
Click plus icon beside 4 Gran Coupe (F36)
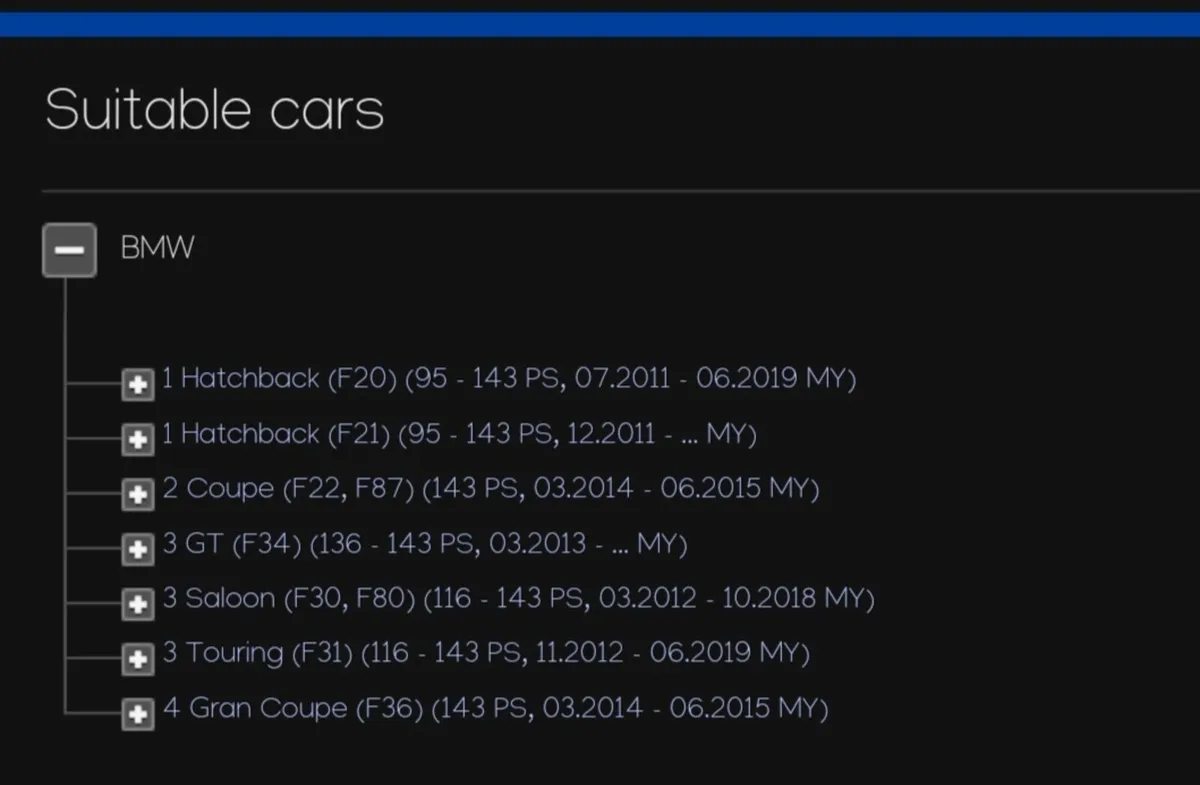tap(138, 713)
